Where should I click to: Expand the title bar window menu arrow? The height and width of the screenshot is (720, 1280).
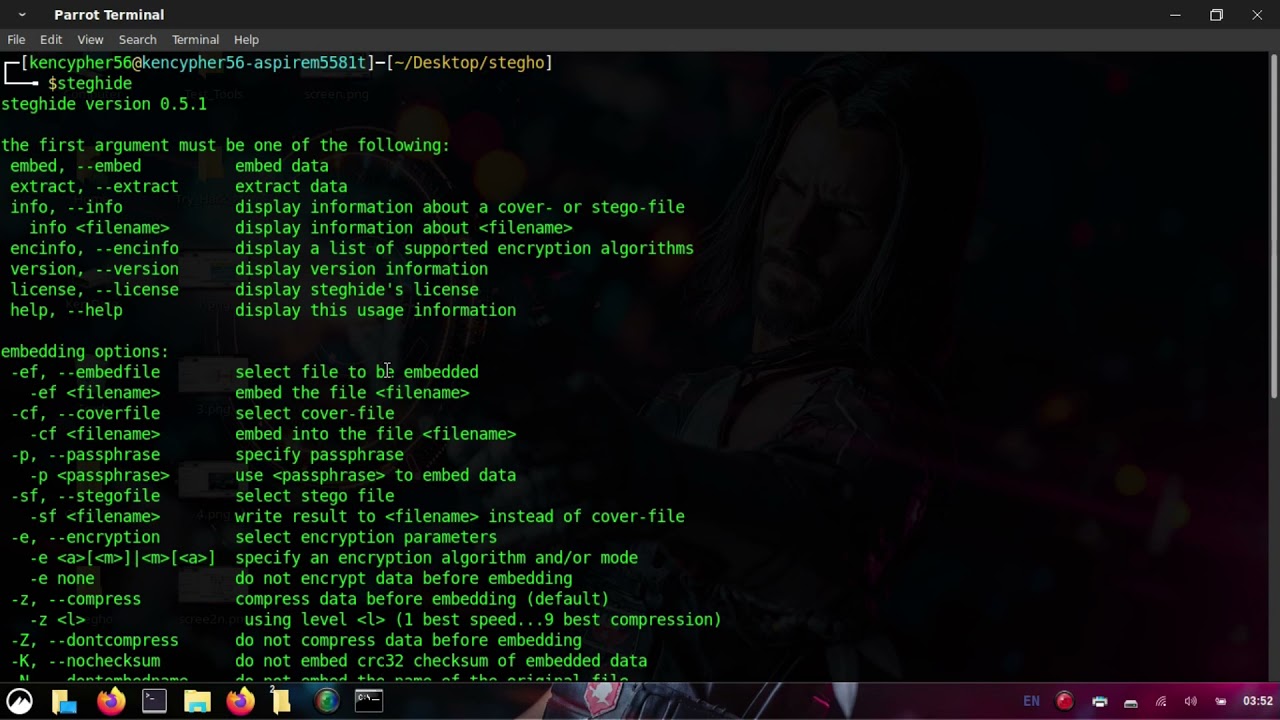22,15
